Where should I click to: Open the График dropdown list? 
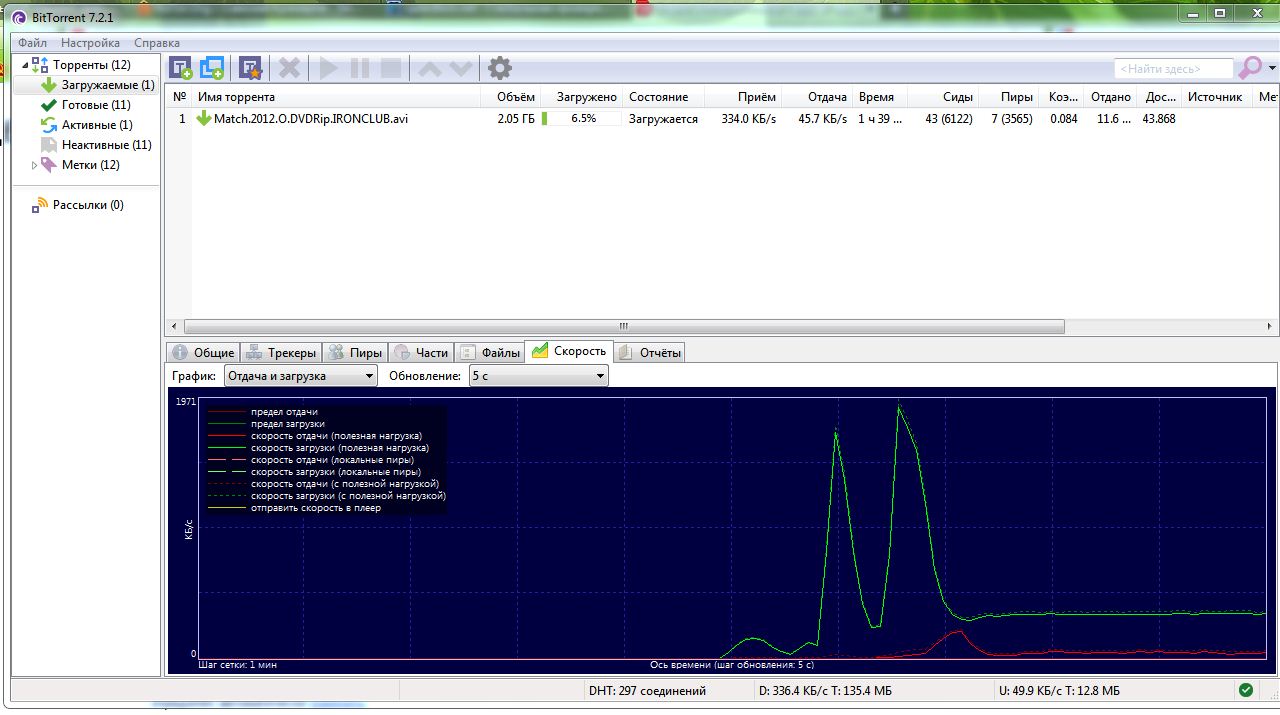300,376
